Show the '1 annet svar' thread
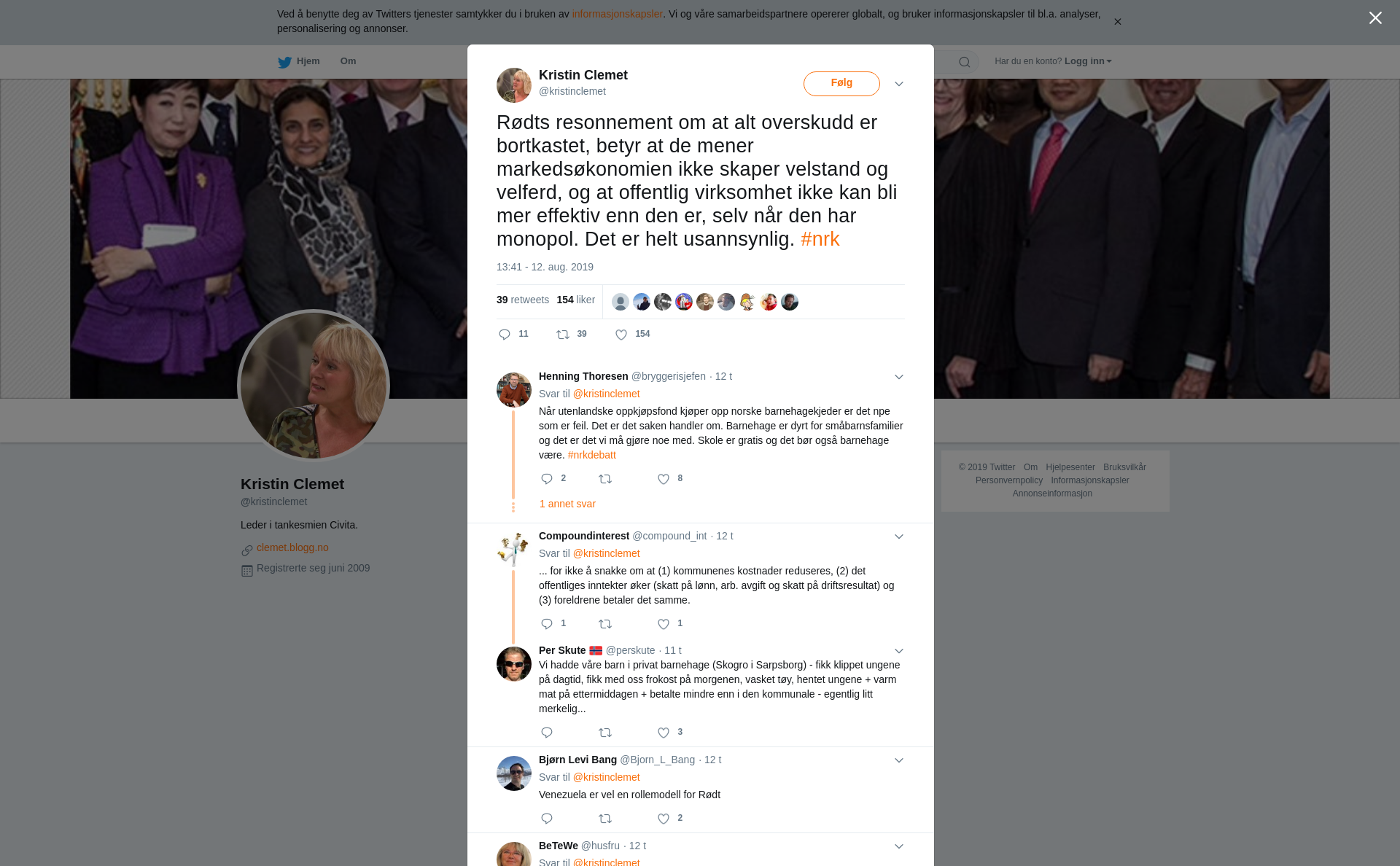 pos(567,504)
